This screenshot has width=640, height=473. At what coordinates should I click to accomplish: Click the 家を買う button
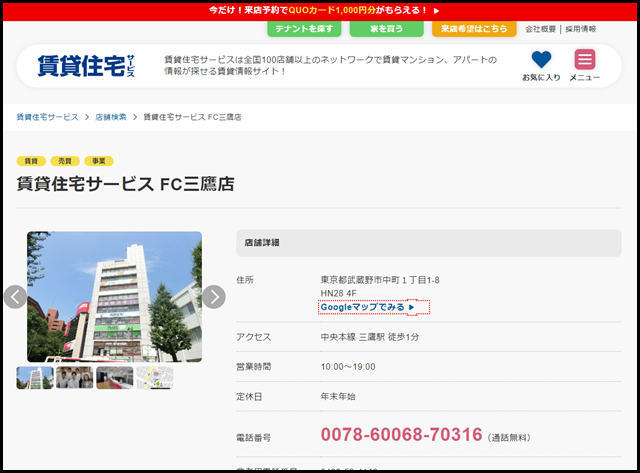pyautogui.click(x=387, y=29)
